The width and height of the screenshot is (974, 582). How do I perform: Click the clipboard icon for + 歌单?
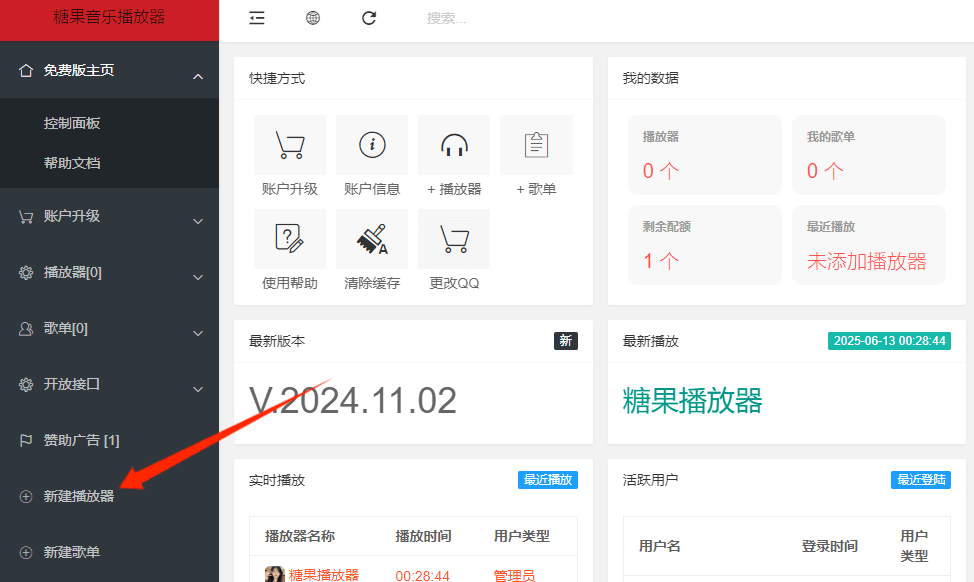tap(536, 146)
